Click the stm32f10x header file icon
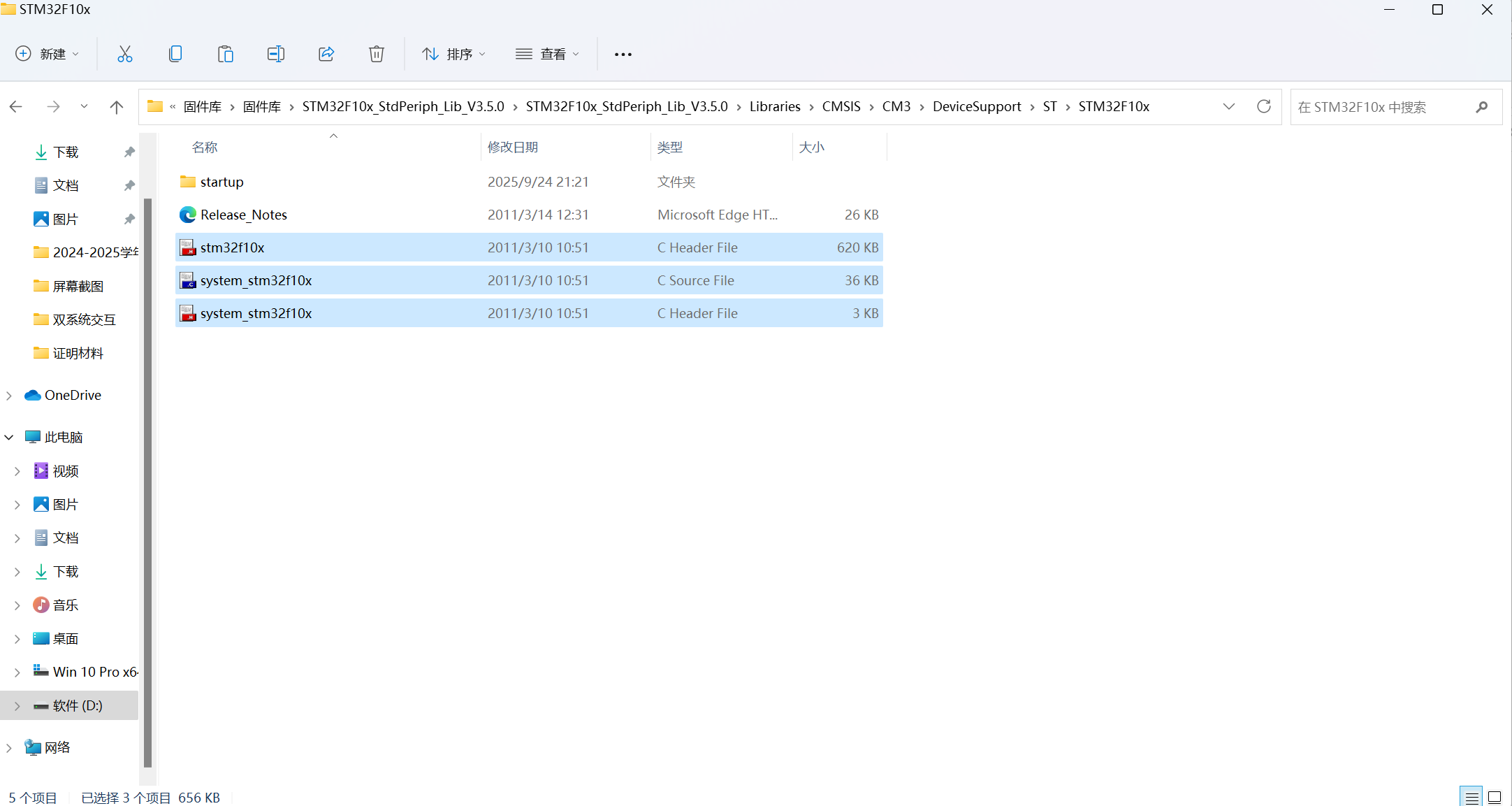Screen dimensions: 1512x806 (x=187, y=247)
